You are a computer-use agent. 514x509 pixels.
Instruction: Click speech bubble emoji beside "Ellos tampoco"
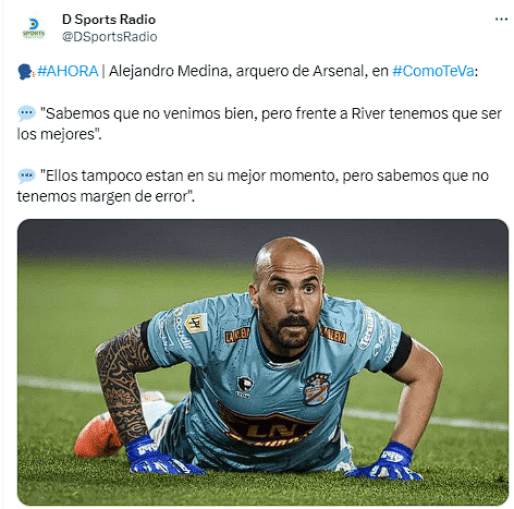click(x=26, y=176)
